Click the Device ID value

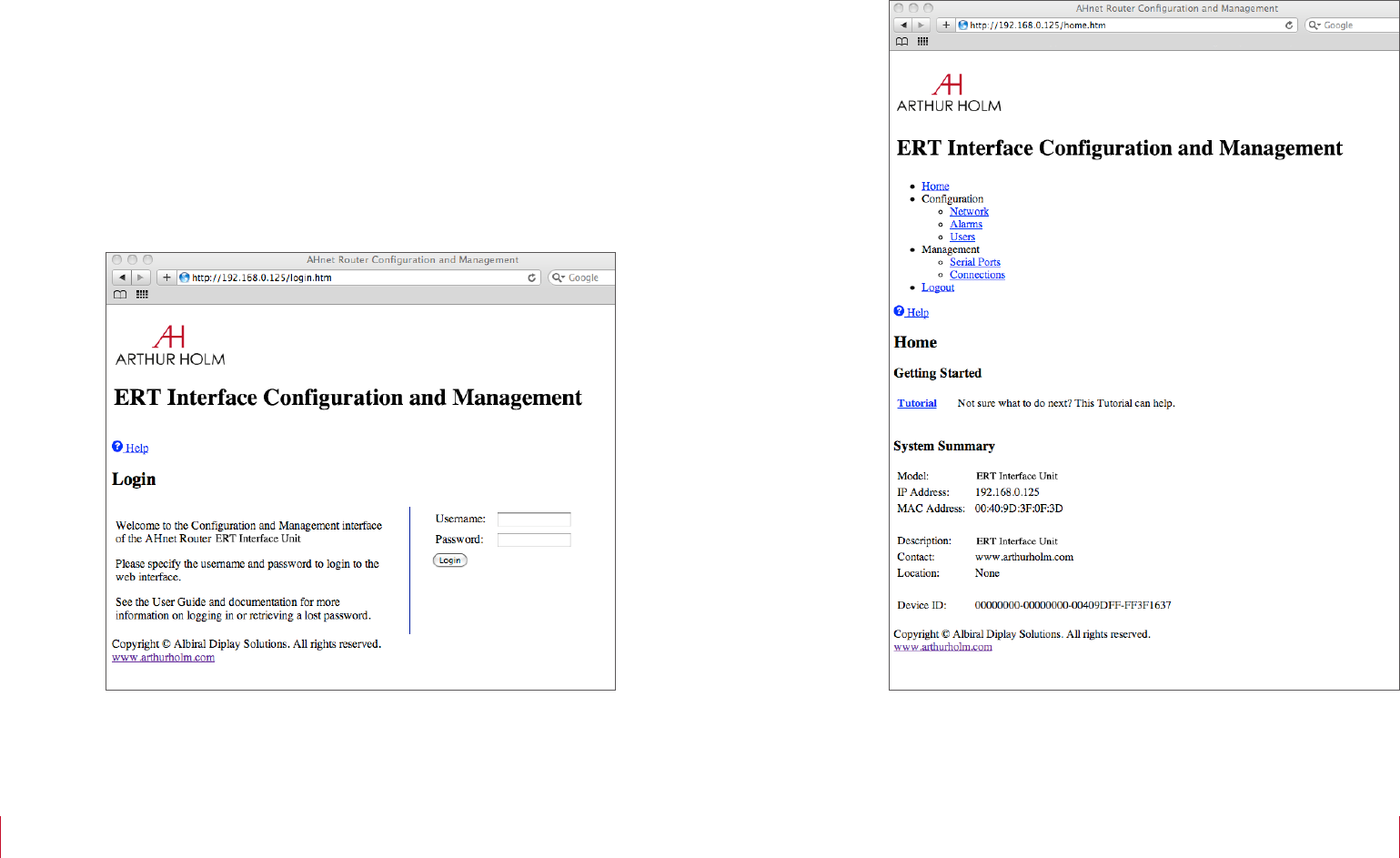pos(1073,606)
